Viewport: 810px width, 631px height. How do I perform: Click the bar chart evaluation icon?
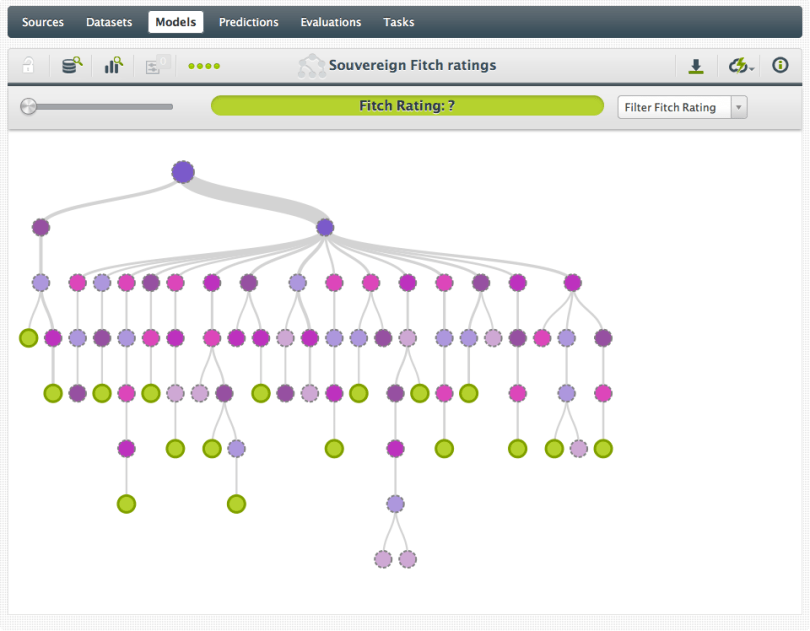coord(114,66)
